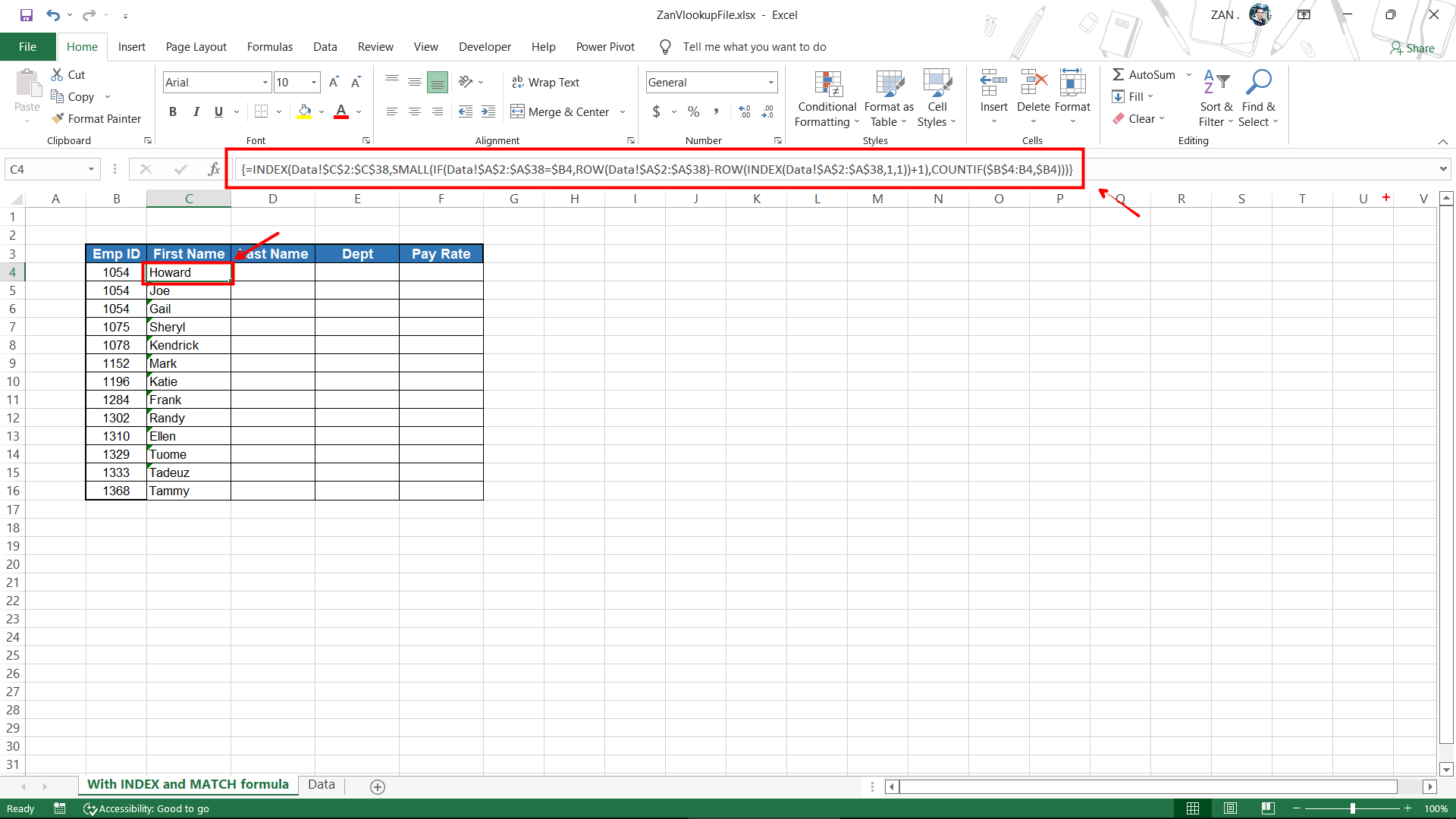This screenshot has height=819, width=1456.
Task: Expand the Merge & Center dropdown
Action: [622, 111]
